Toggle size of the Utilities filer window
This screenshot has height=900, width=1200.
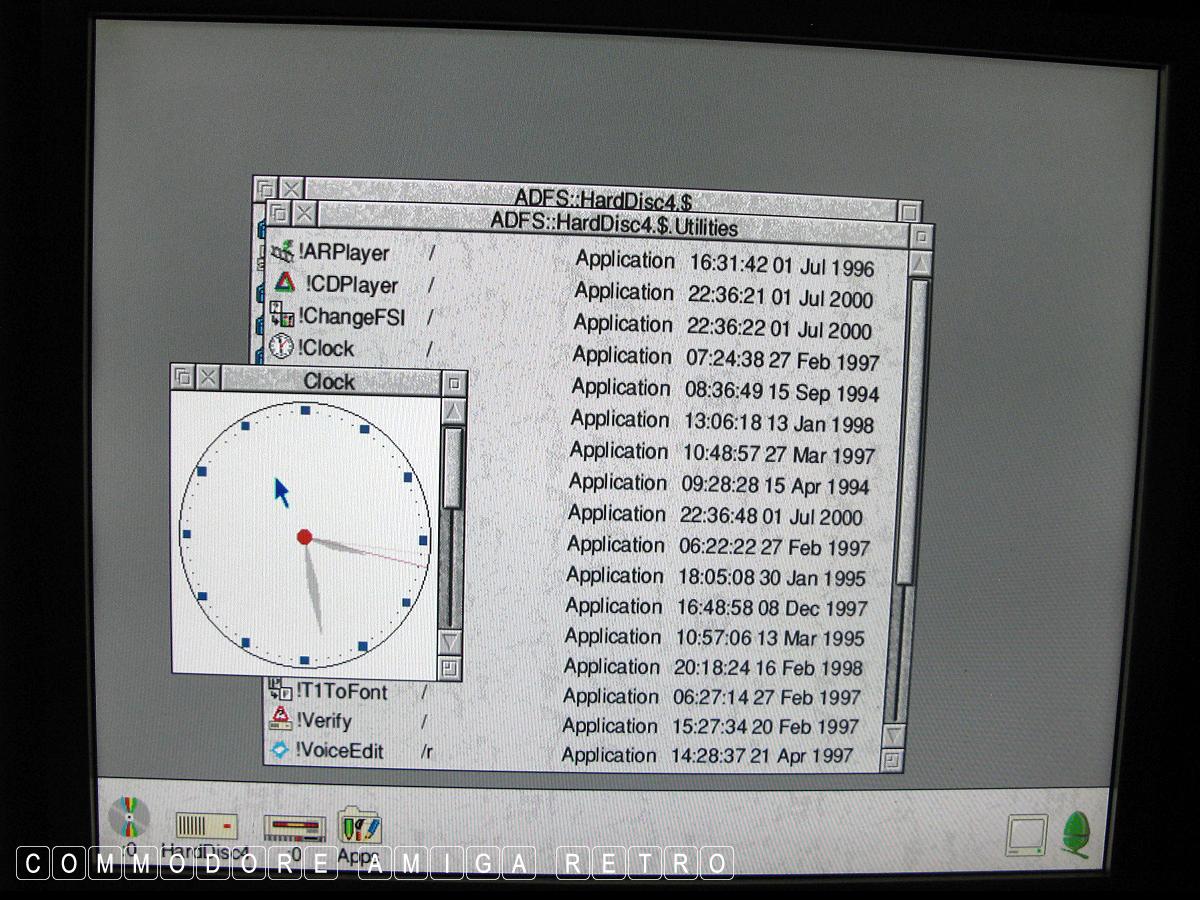[922, 236]
